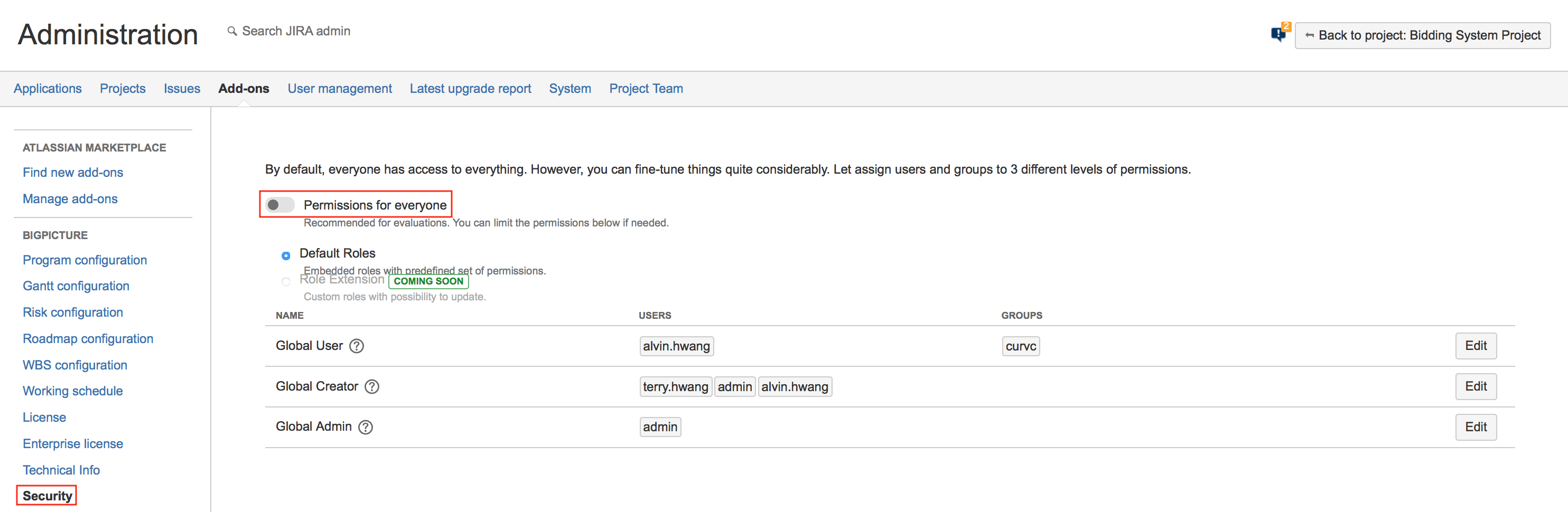The width and height of the screenshot is (1568, 512).
Task: Open the Security page in sidebar
Action: tap(47, 496)
